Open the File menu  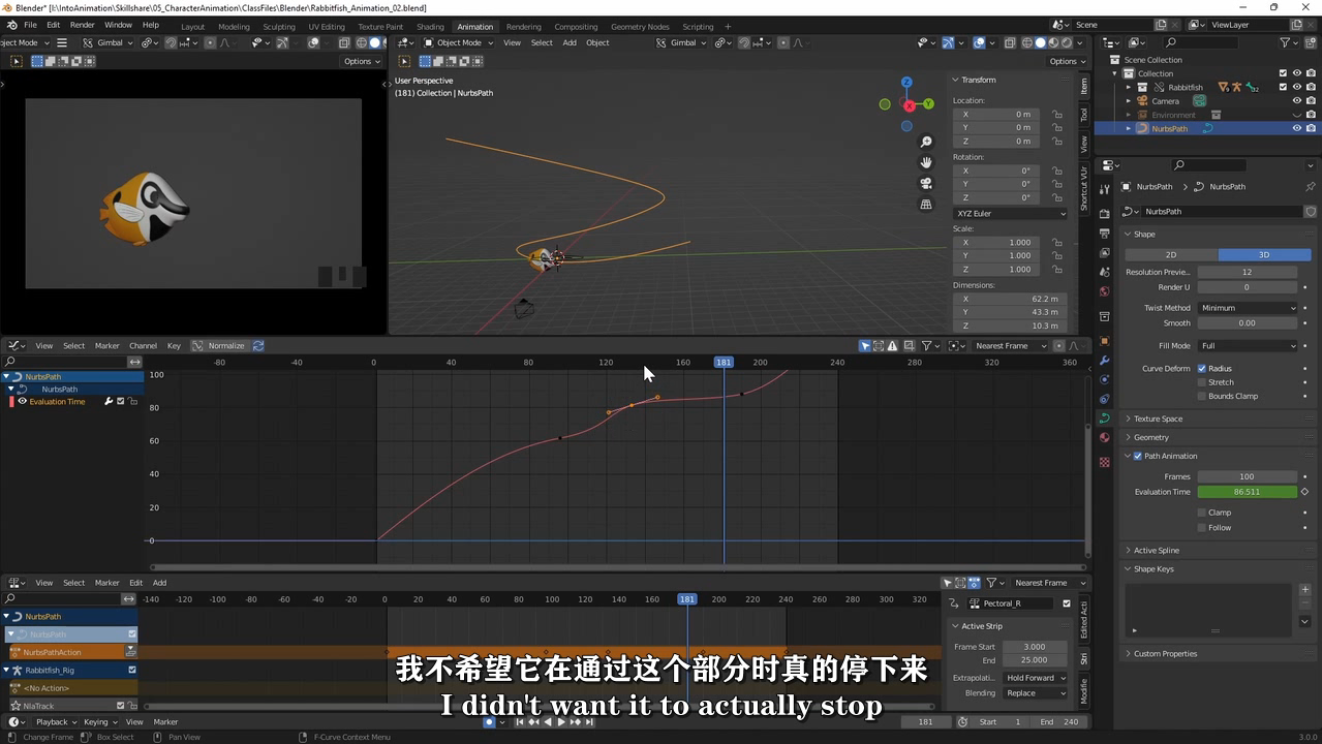pyautogui.click(x=30, y=25)
